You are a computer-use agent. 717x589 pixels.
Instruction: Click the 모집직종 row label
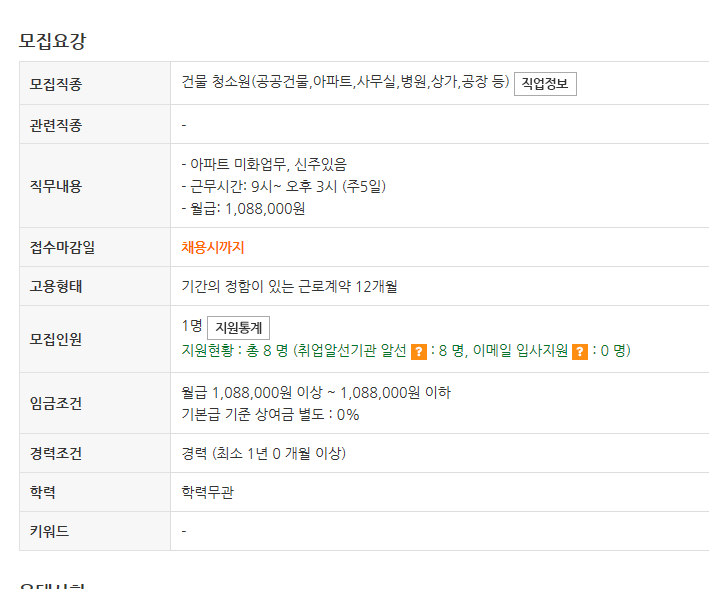pos(56,84)
